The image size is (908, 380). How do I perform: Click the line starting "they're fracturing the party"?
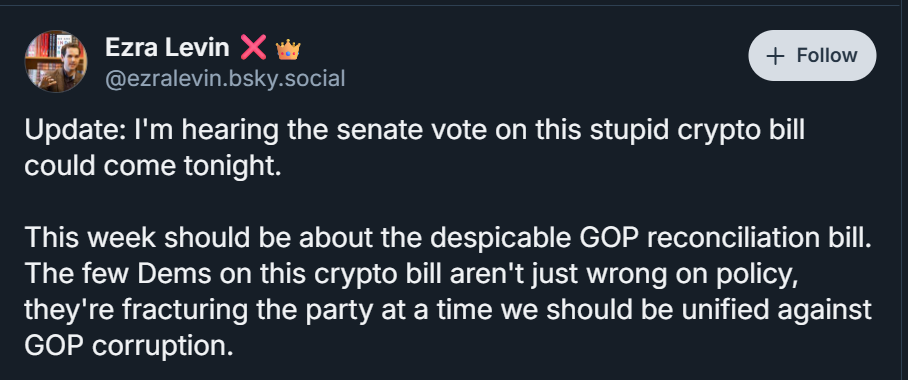tap(448, 310)
